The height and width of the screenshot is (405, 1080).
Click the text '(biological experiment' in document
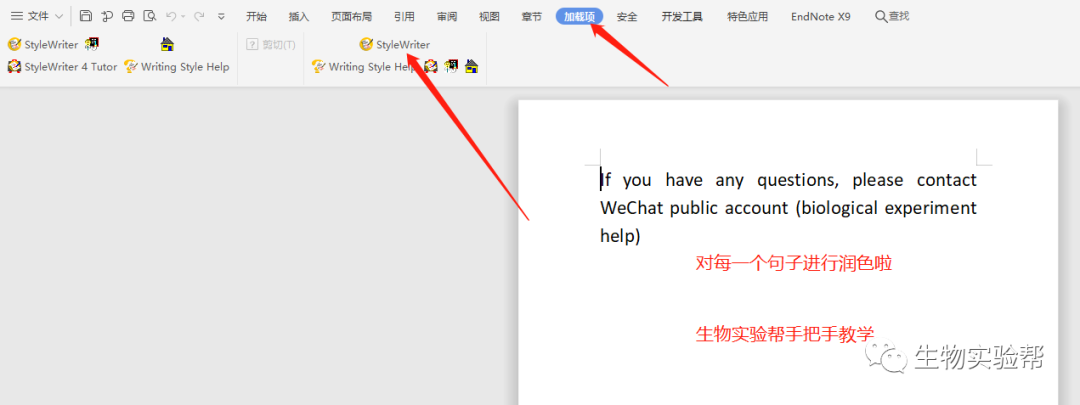886,208
